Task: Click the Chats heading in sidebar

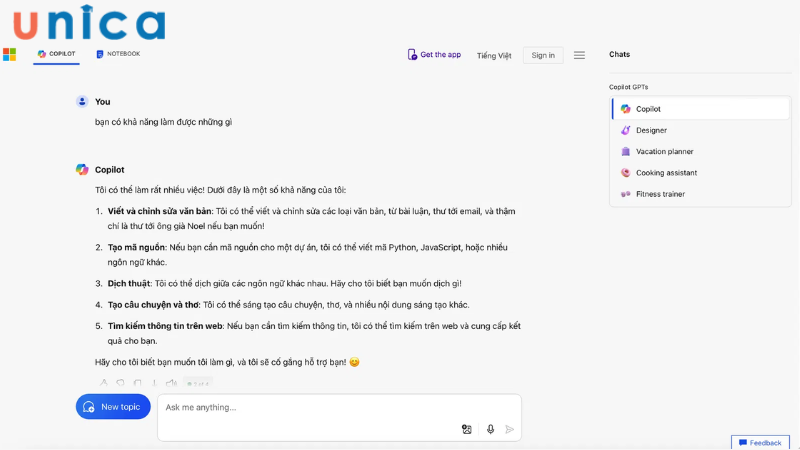Action: coord(620,55)
